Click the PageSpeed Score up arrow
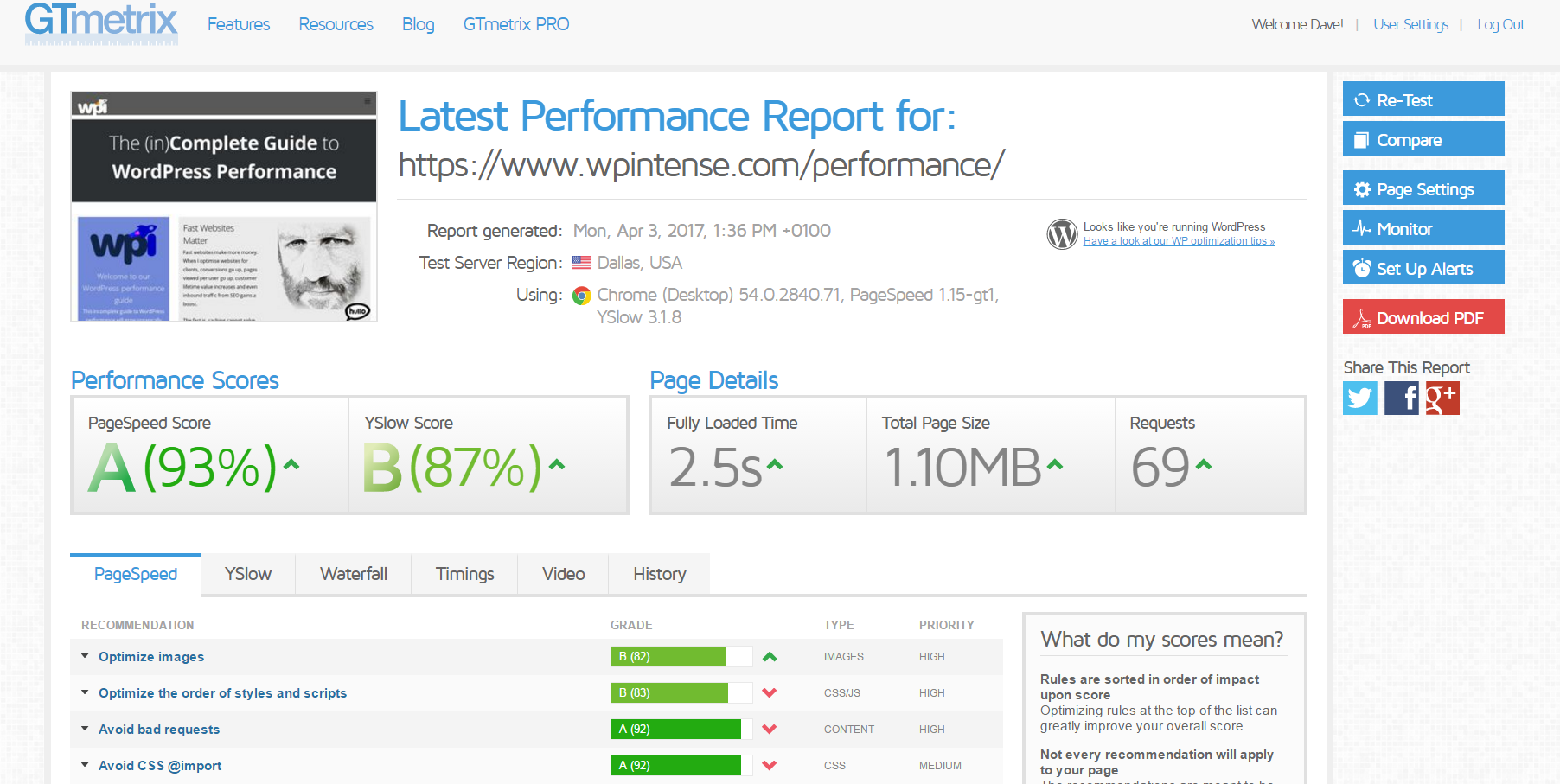 click(291, 465)
